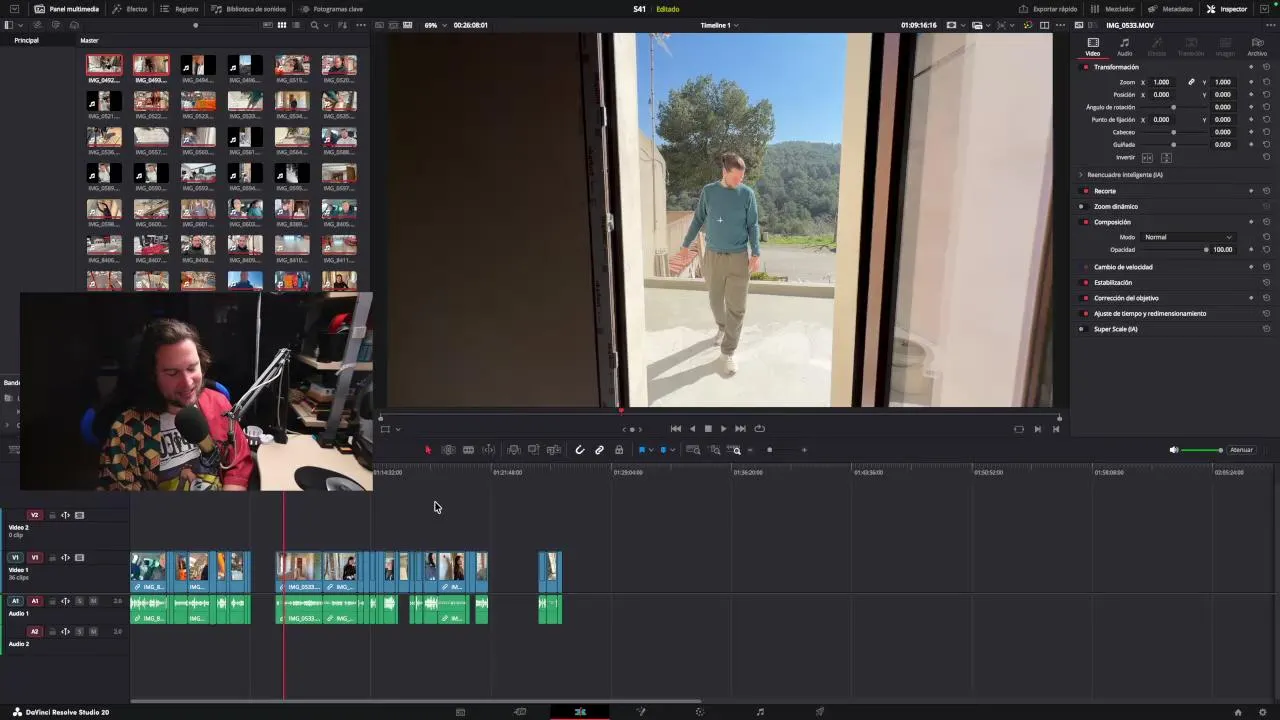Click the Atenuar button
Screen dimensions: 1280x720
click(x=1241, y=450)
